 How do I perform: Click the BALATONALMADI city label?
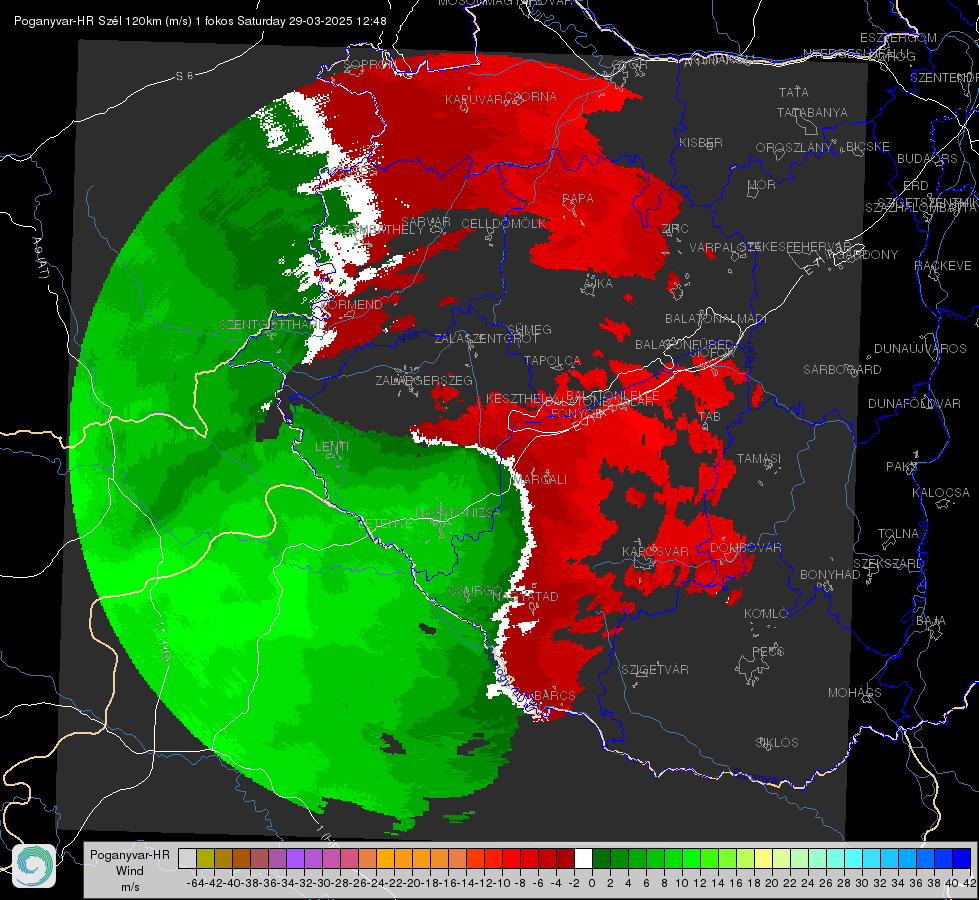point(716,319)
